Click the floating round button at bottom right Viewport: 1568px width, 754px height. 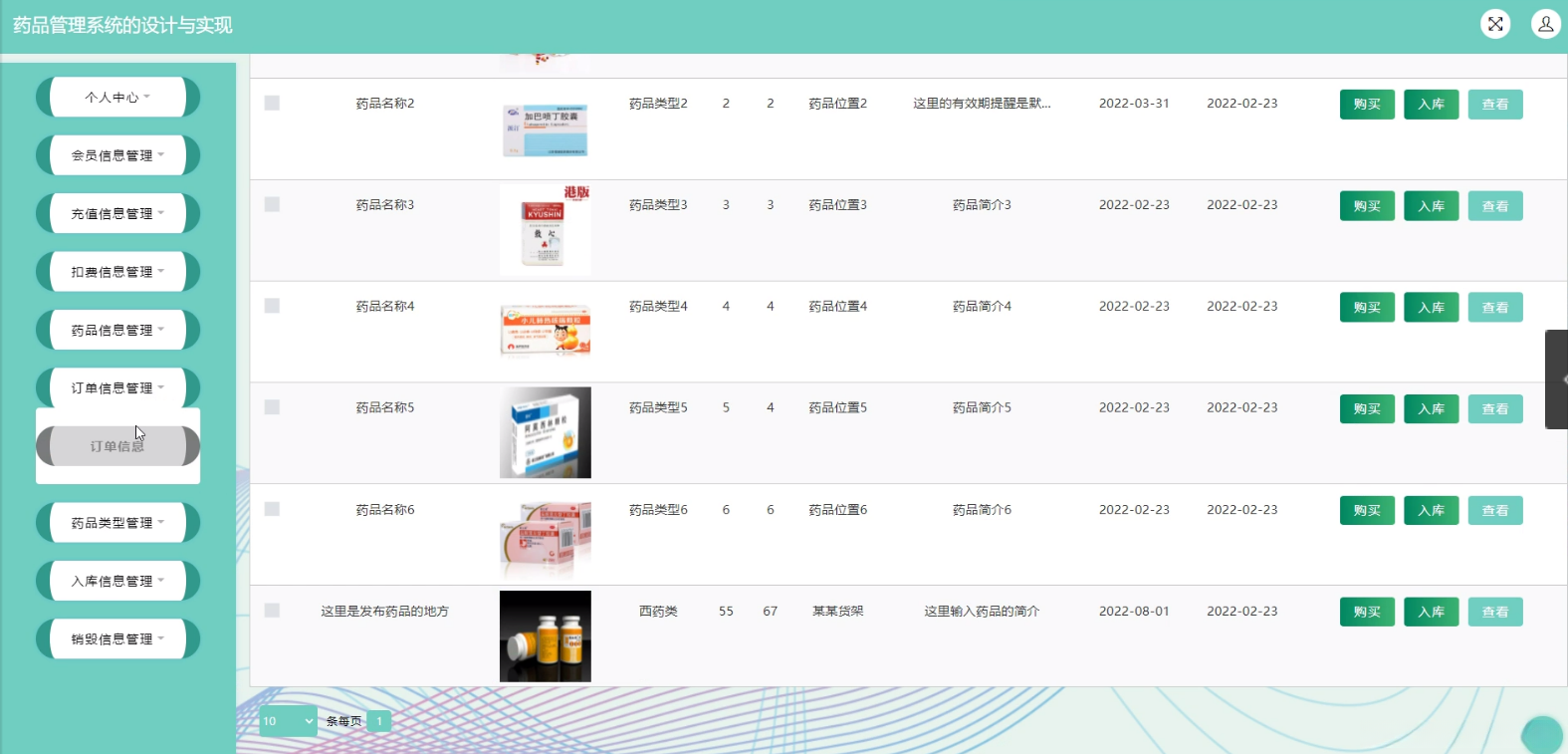click(x=1543, y=736)
